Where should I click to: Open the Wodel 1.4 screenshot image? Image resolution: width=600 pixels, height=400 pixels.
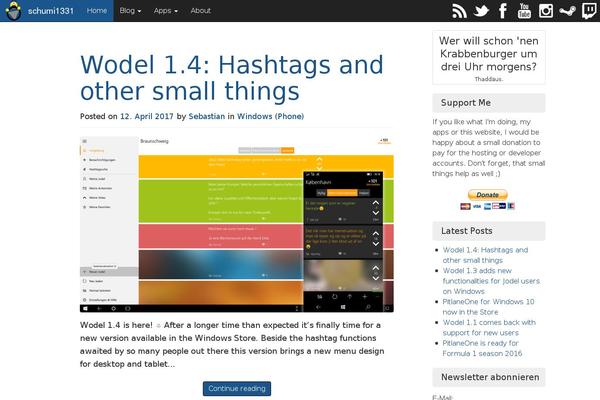tap(236, 224)
